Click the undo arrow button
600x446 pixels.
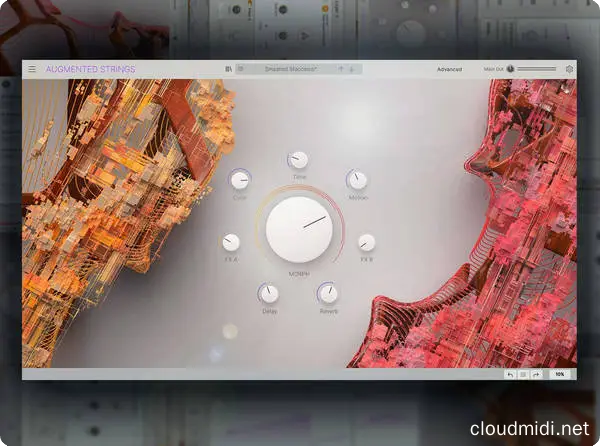(x=510, y=373)
